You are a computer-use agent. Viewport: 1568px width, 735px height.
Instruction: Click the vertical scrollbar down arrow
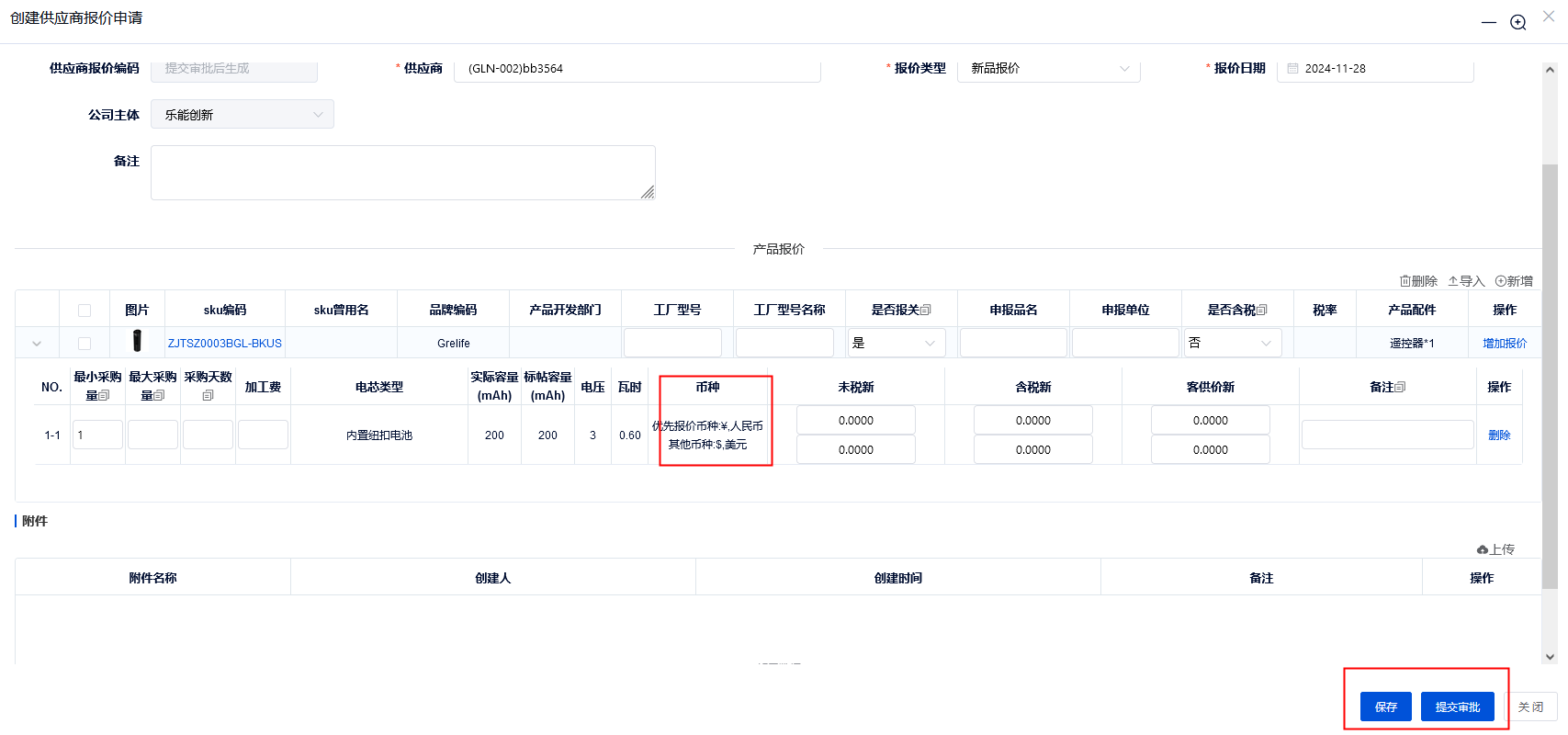click(1550, 657)
